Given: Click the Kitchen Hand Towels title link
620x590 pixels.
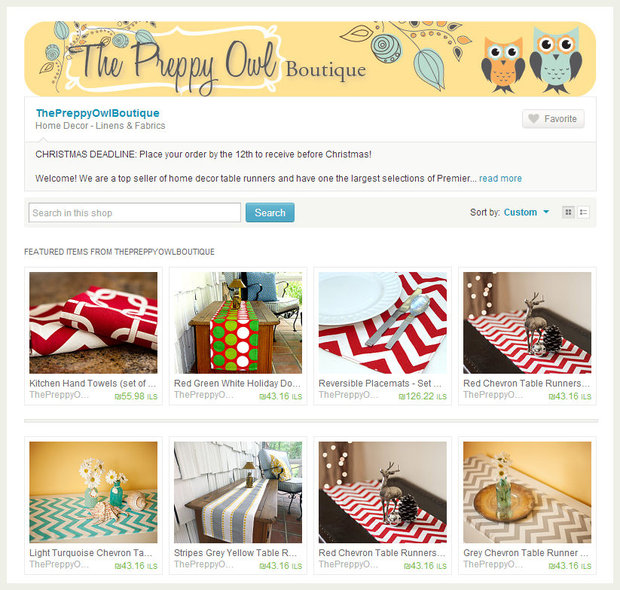Looking at the screenshot, I should 93,383.
